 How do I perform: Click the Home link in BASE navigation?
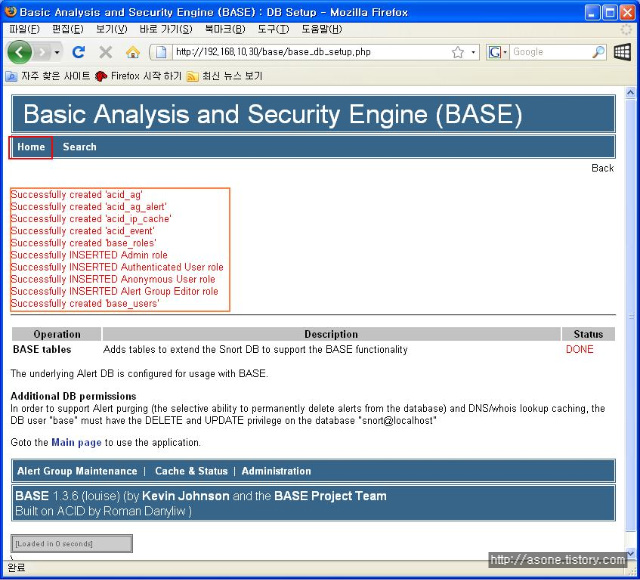pos(31,147)
